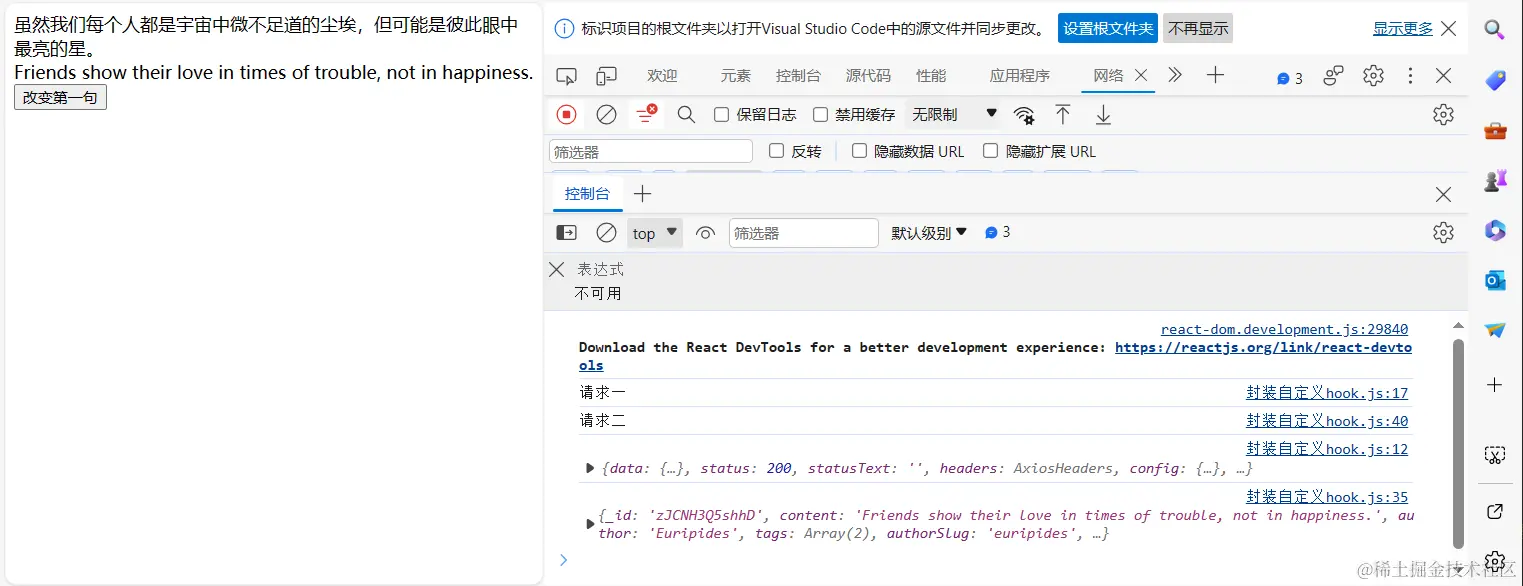Open 封装自定义hook.js:12 source link

(x=1327, y=449)
